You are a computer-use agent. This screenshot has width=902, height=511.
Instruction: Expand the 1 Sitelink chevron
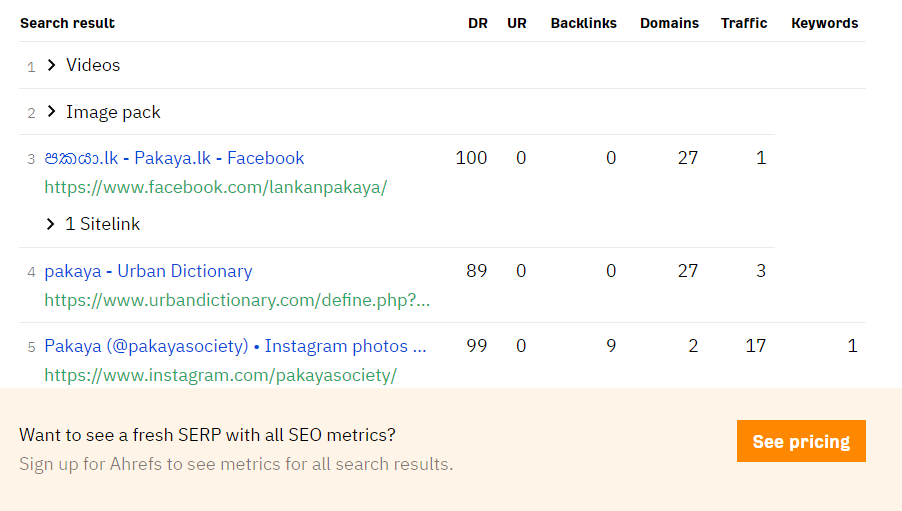tap(51, 224)
